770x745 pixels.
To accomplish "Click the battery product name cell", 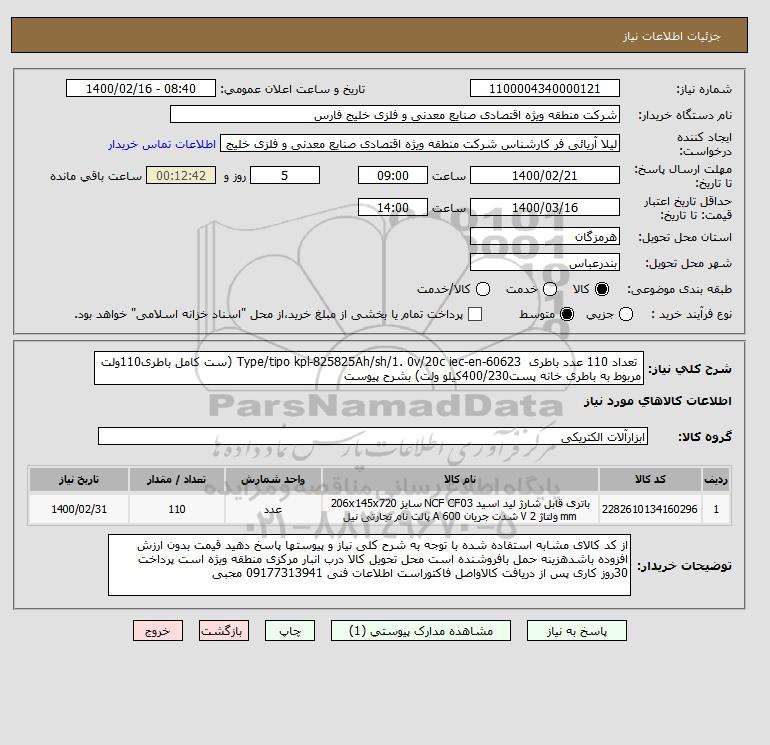I will pos(460,509).
